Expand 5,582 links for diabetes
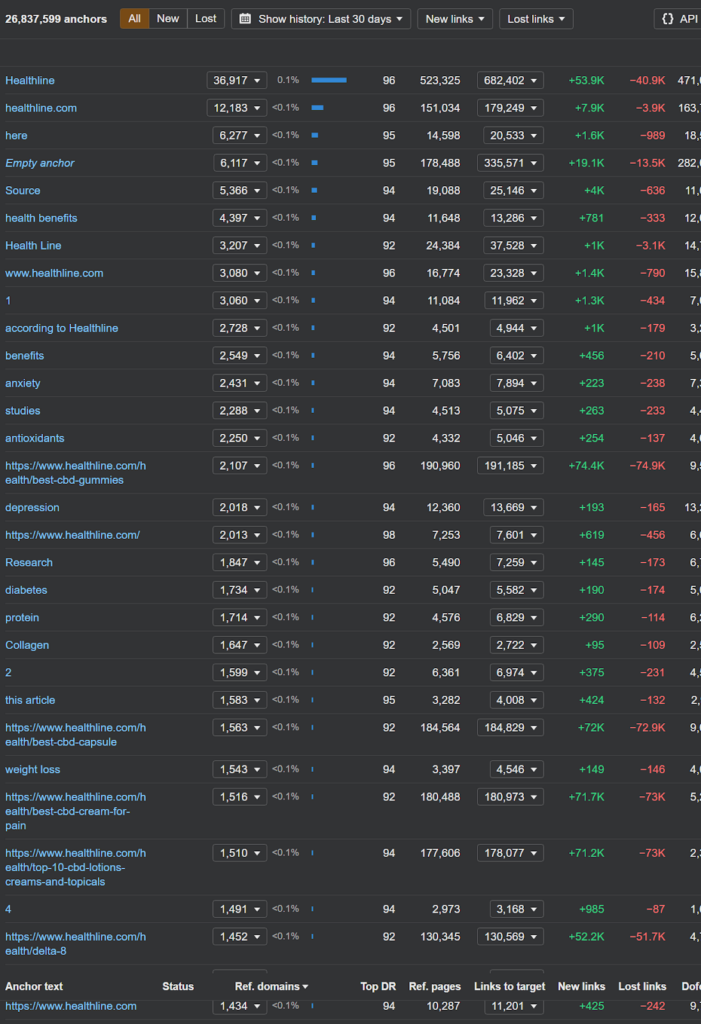The width and height of the screenshot is (701, 1024). point(517,590)
